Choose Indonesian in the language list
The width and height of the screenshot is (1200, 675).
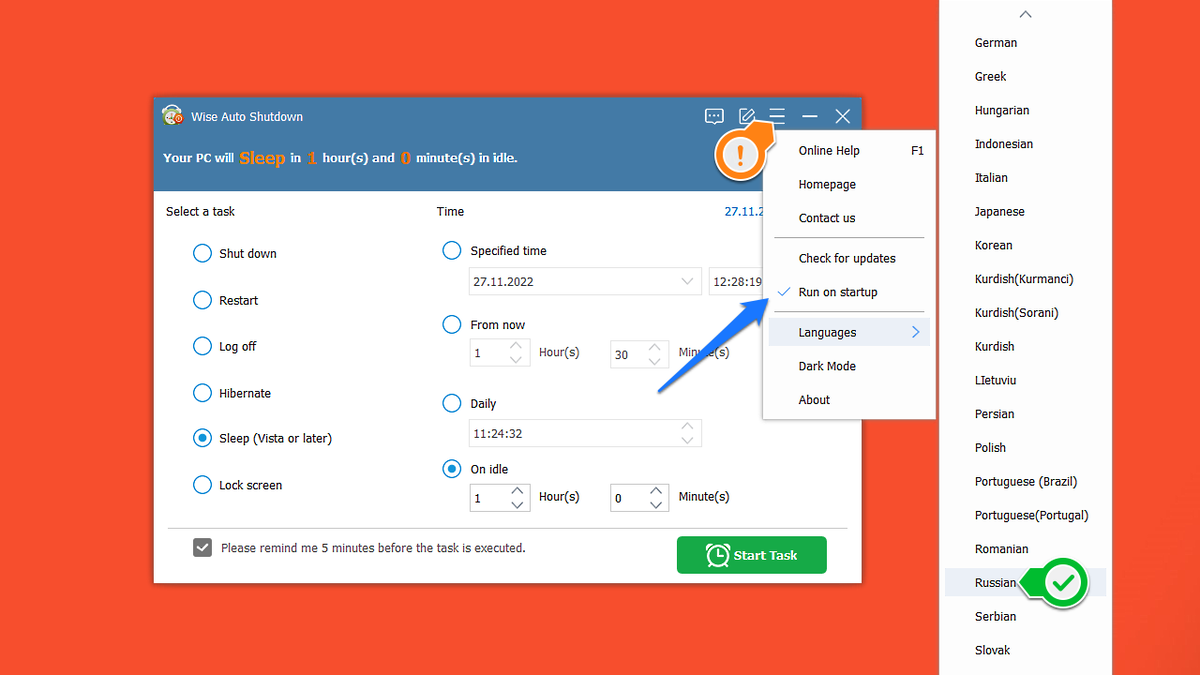(1026, 144)
